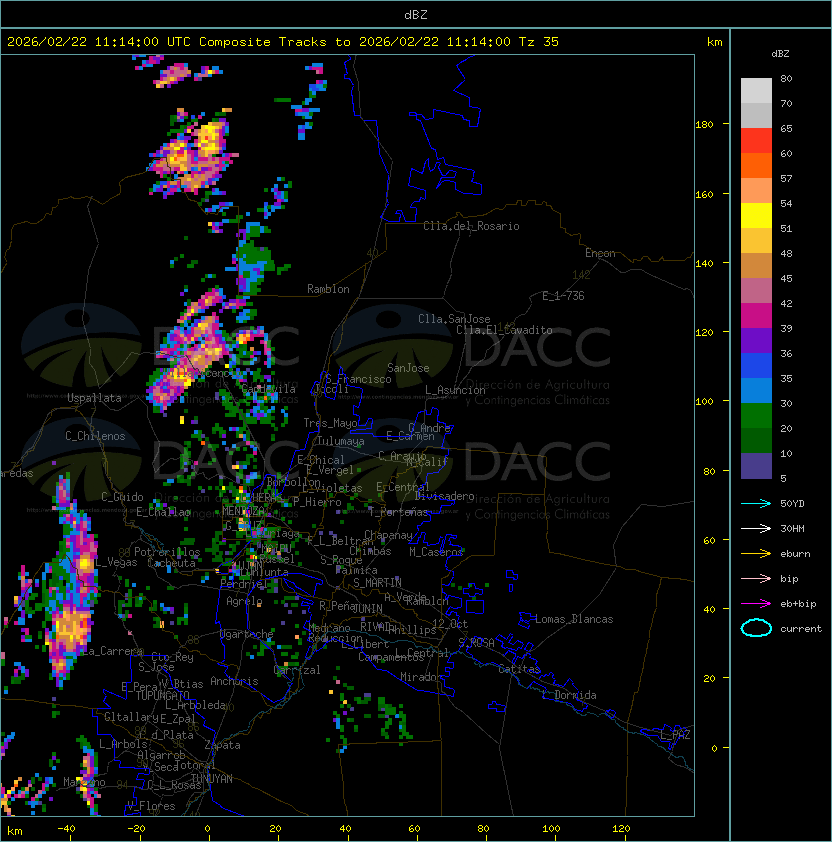The height and width of the screenshot is (842, 832).
Task: Click the 'Zapata' map label
Action: [x=222, y=745]
